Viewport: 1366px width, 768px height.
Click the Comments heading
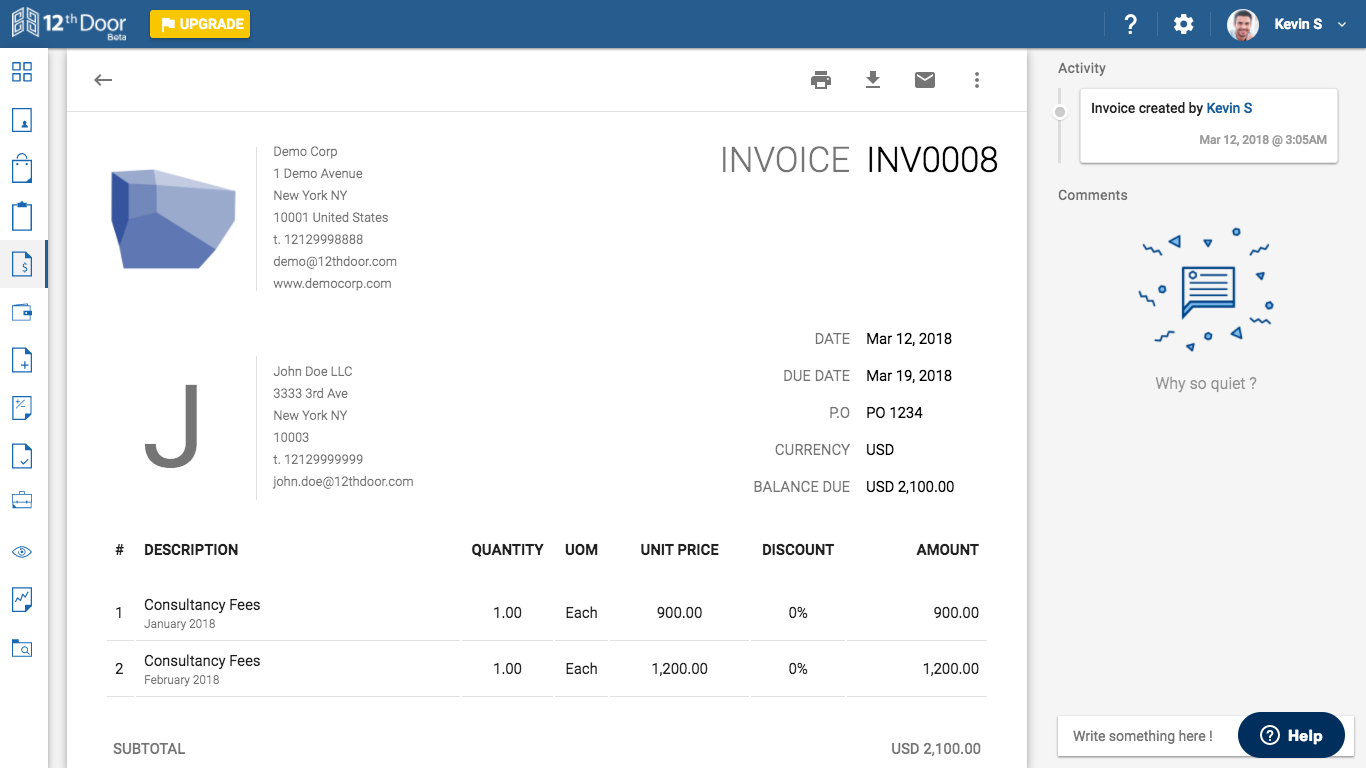click(x=1093, y=195)
